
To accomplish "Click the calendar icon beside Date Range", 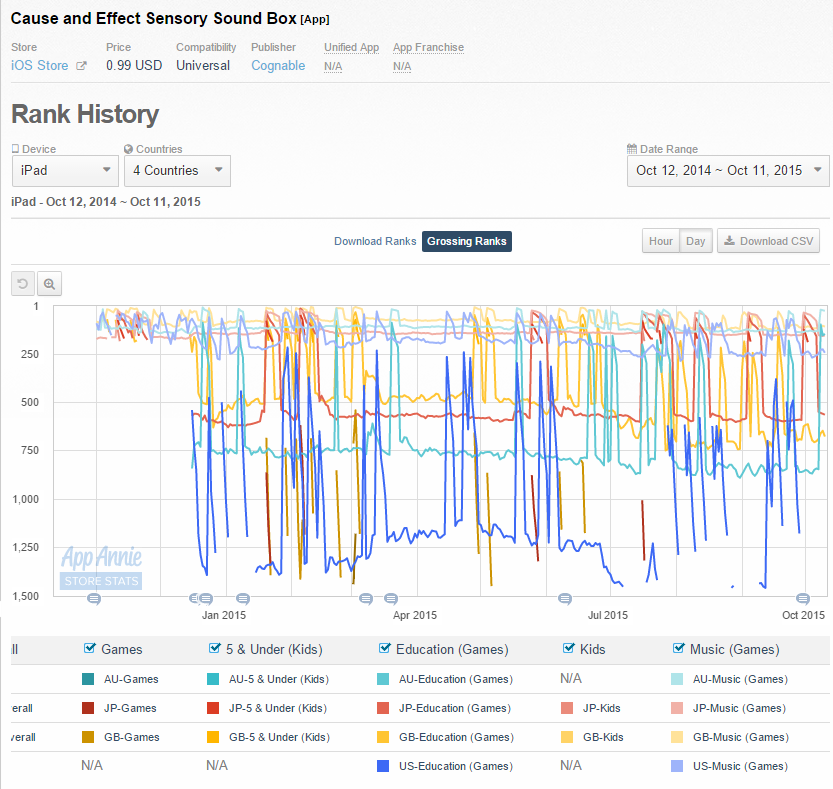I will point(632,149).
